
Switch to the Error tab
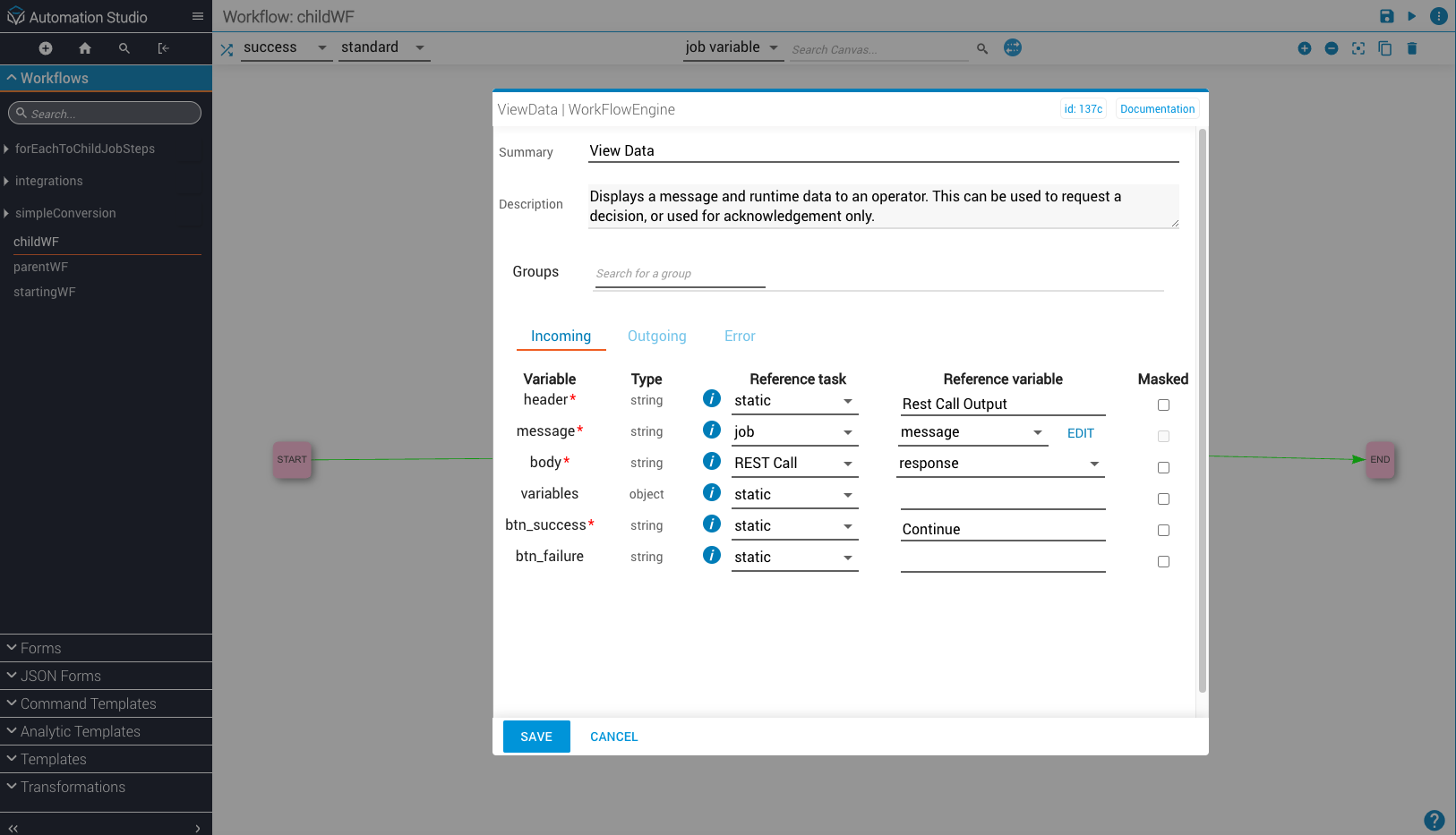[x=740, y=337]
